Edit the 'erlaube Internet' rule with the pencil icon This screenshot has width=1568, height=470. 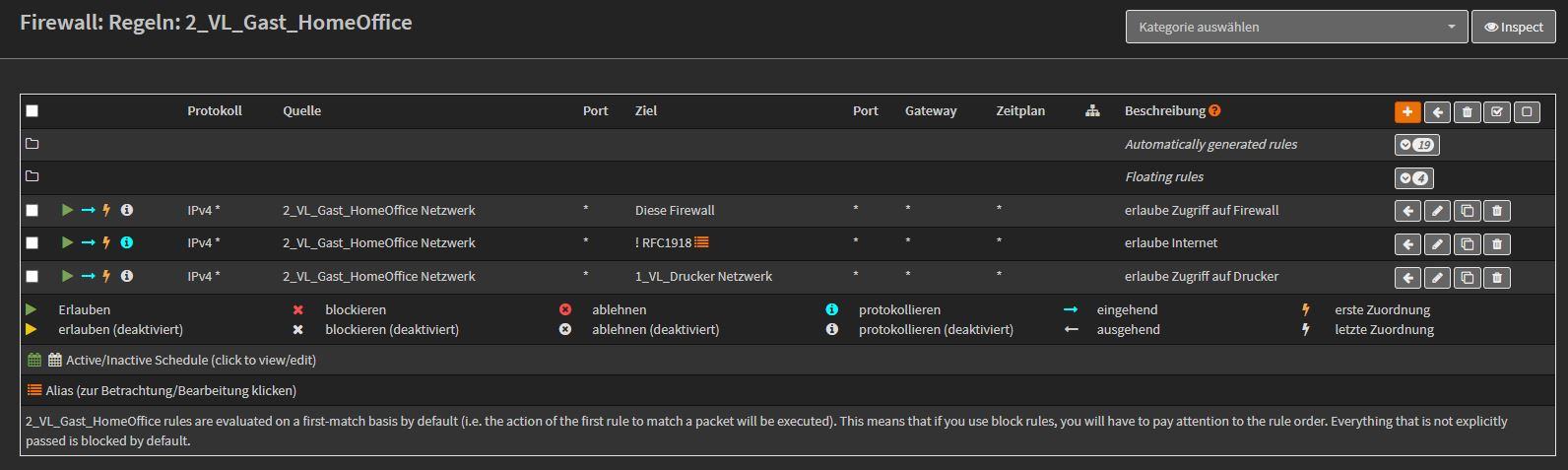tap(1437, 243)
